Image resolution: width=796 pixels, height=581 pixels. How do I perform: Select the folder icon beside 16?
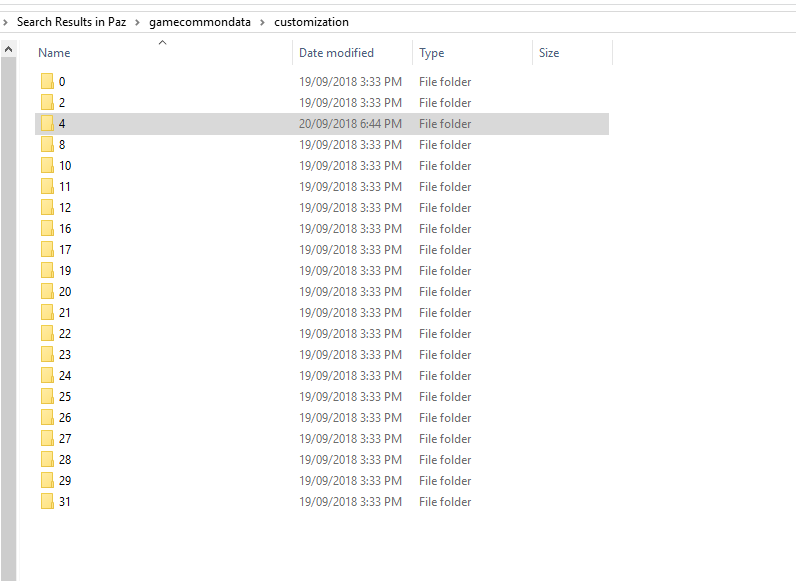47,229
